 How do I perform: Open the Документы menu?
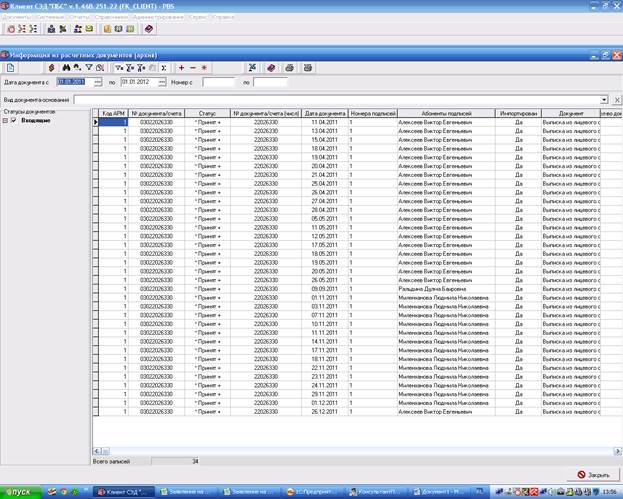(x=16, y=17)
